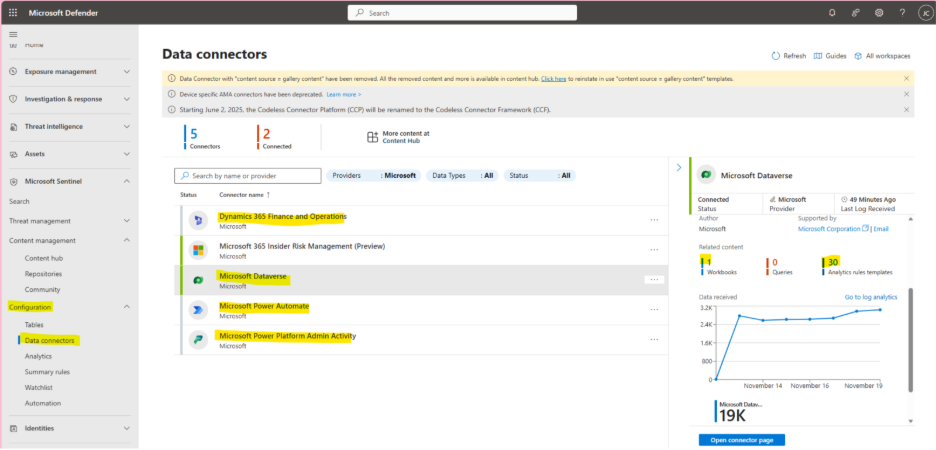The height and width of the screenshot is (450, 936).
Task: Click the Microsoft Dataverse row icon
Action: 198,281
